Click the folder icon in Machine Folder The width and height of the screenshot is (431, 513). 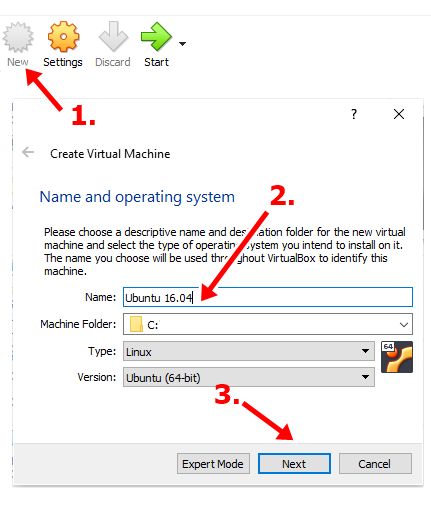point(136,324)
